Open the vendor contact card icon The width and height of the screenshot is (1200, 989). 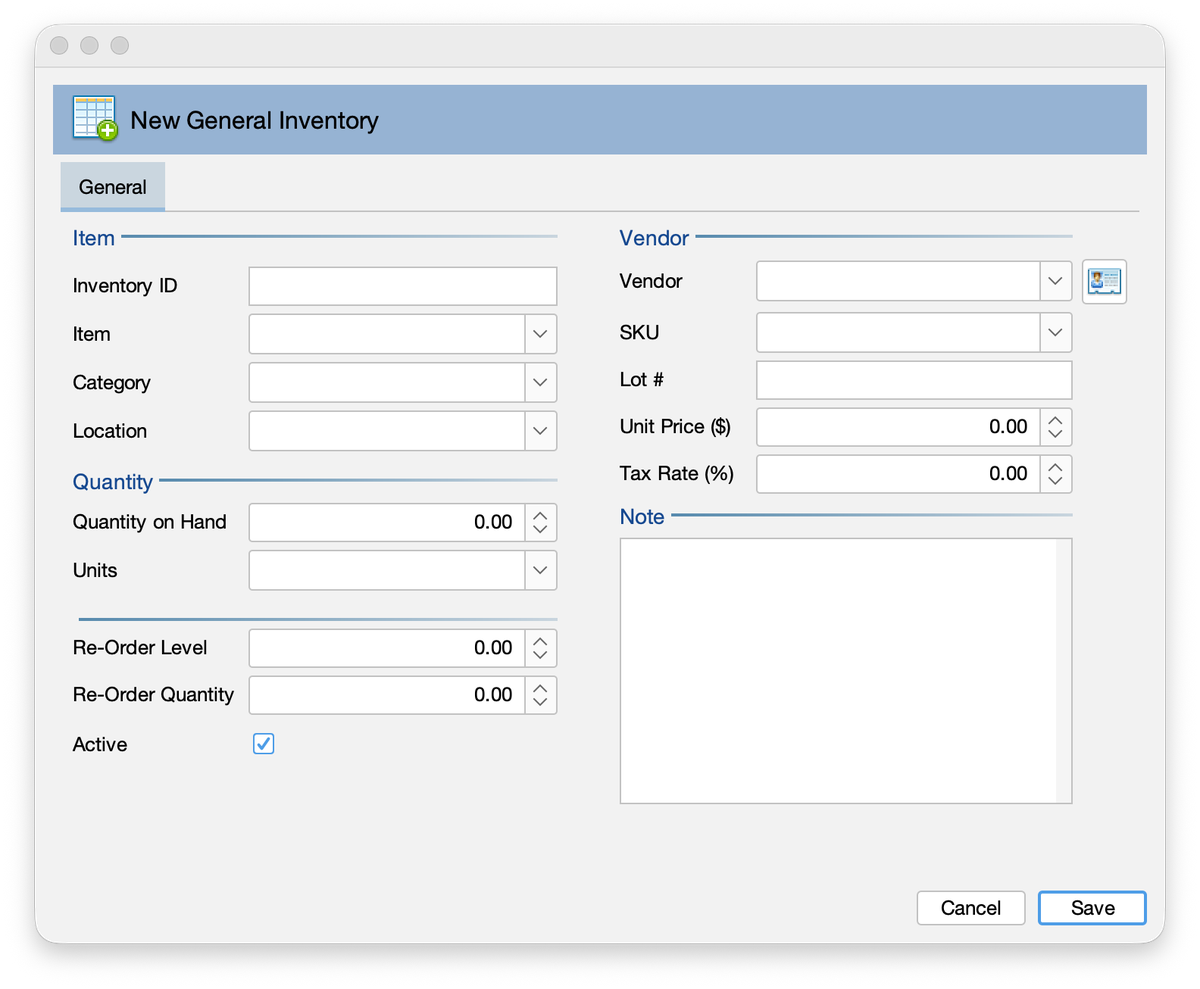pyautogui.click(x=1105, y=281)
